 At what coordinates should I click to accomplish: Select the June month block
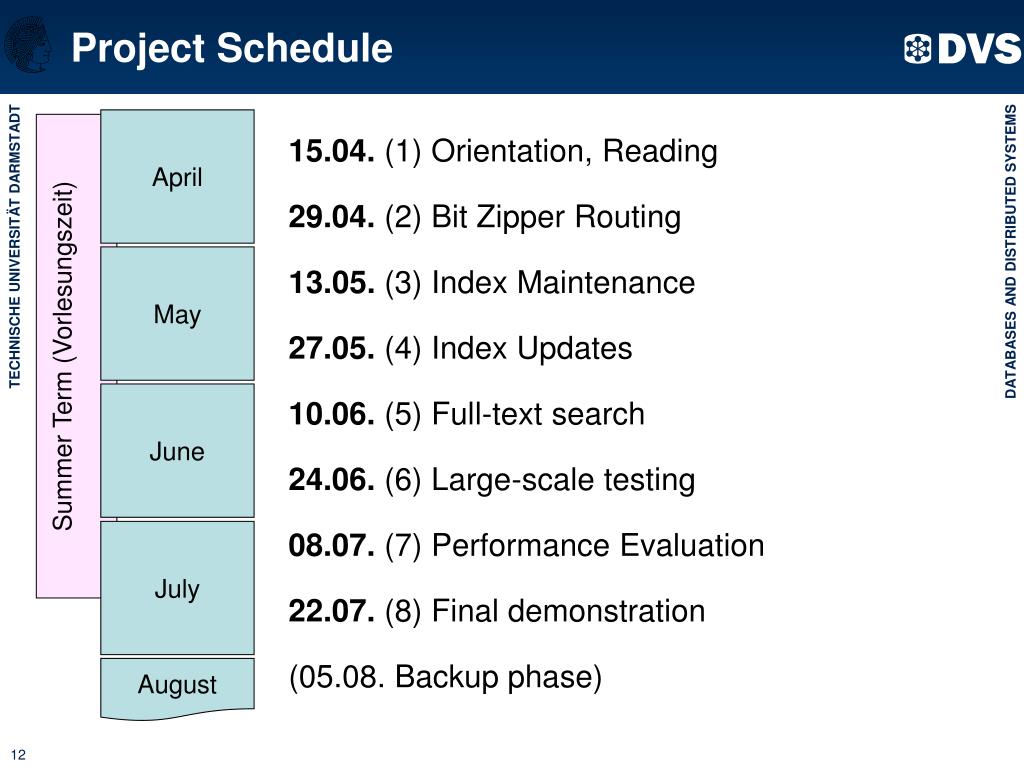pos(177,451)
